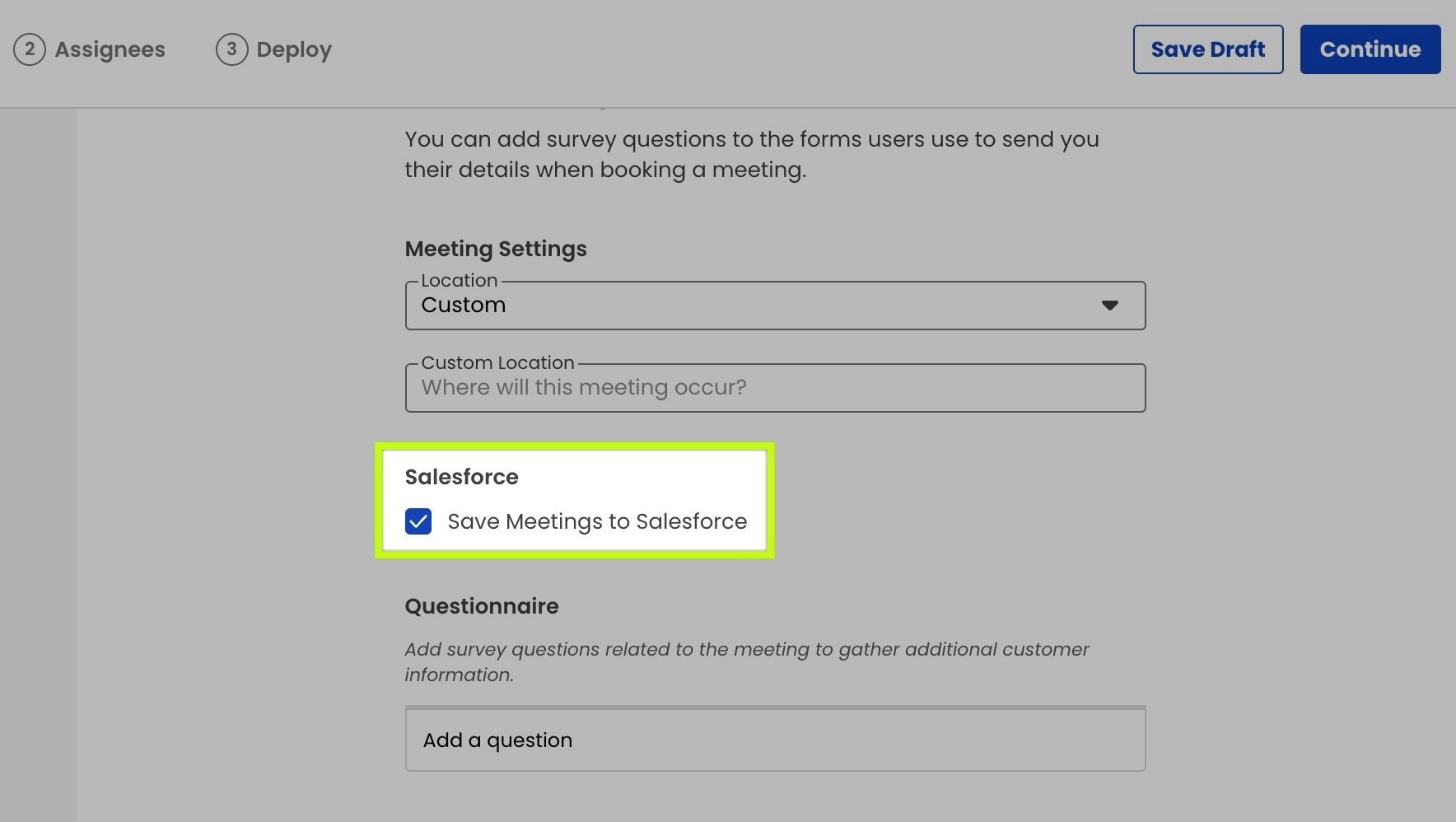Uncheck Save Meetings to Salesforce checkbox
This screenshot has height=822, width=1456.
[418, 521]
